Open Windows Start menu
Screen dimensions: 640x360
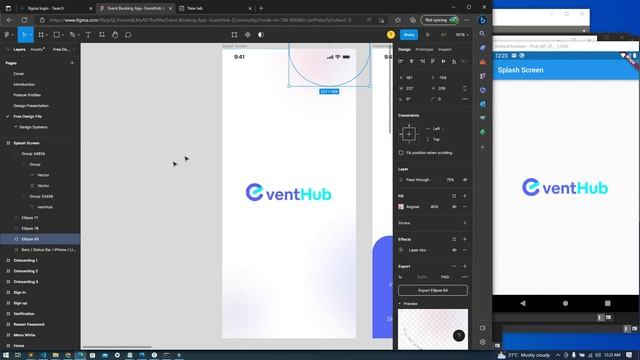tap(6, 355)
